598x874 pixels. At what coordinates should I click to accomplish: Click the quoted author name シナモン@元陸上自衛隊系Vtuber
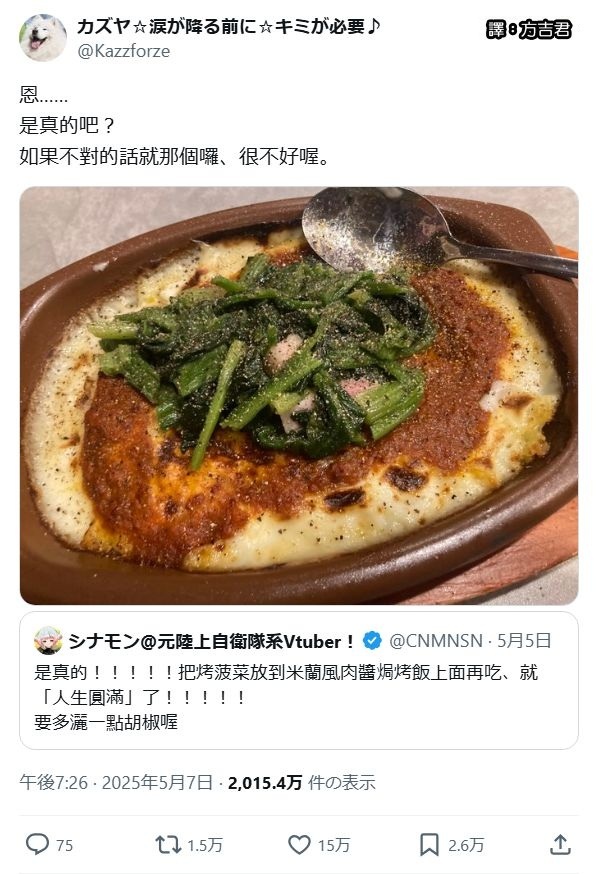(x=211, y=641)
